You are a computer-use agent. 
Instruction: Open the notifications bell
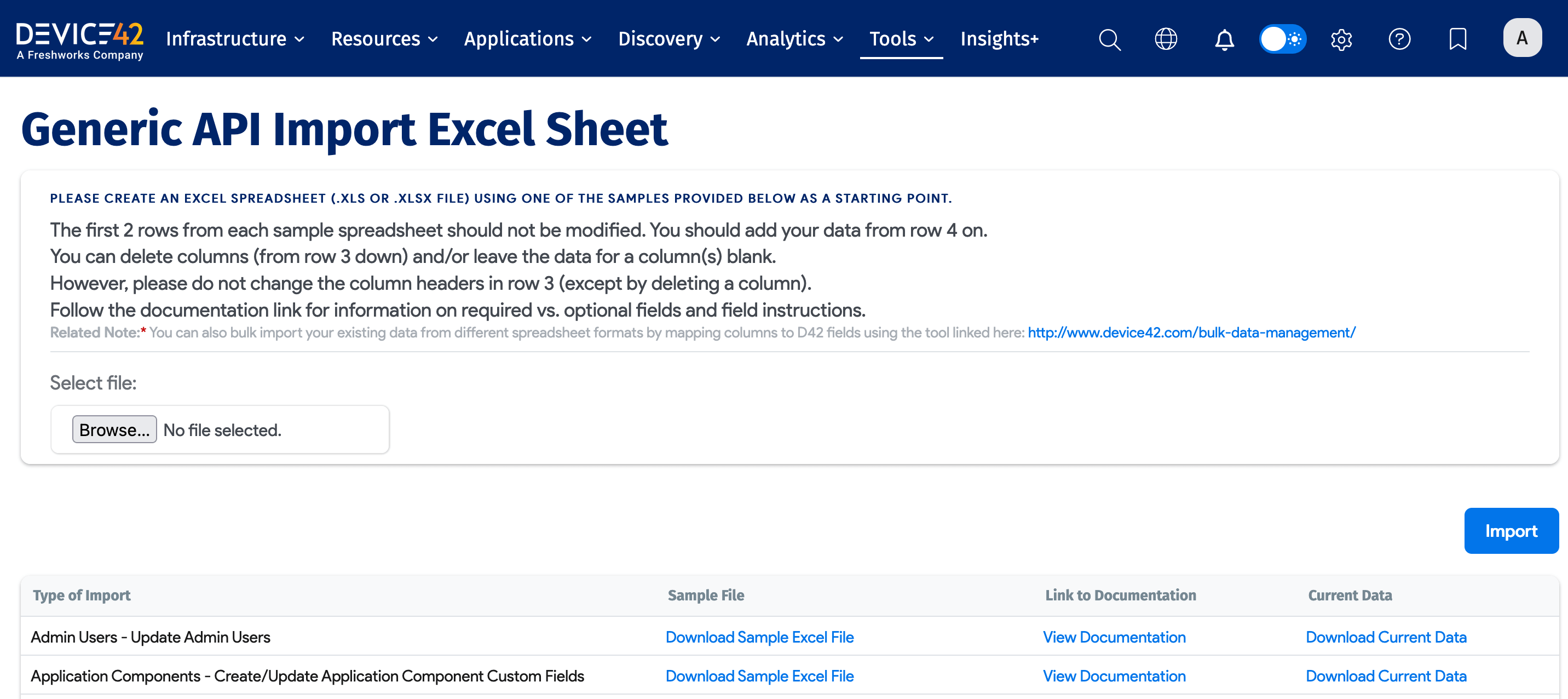[1224, 39]
